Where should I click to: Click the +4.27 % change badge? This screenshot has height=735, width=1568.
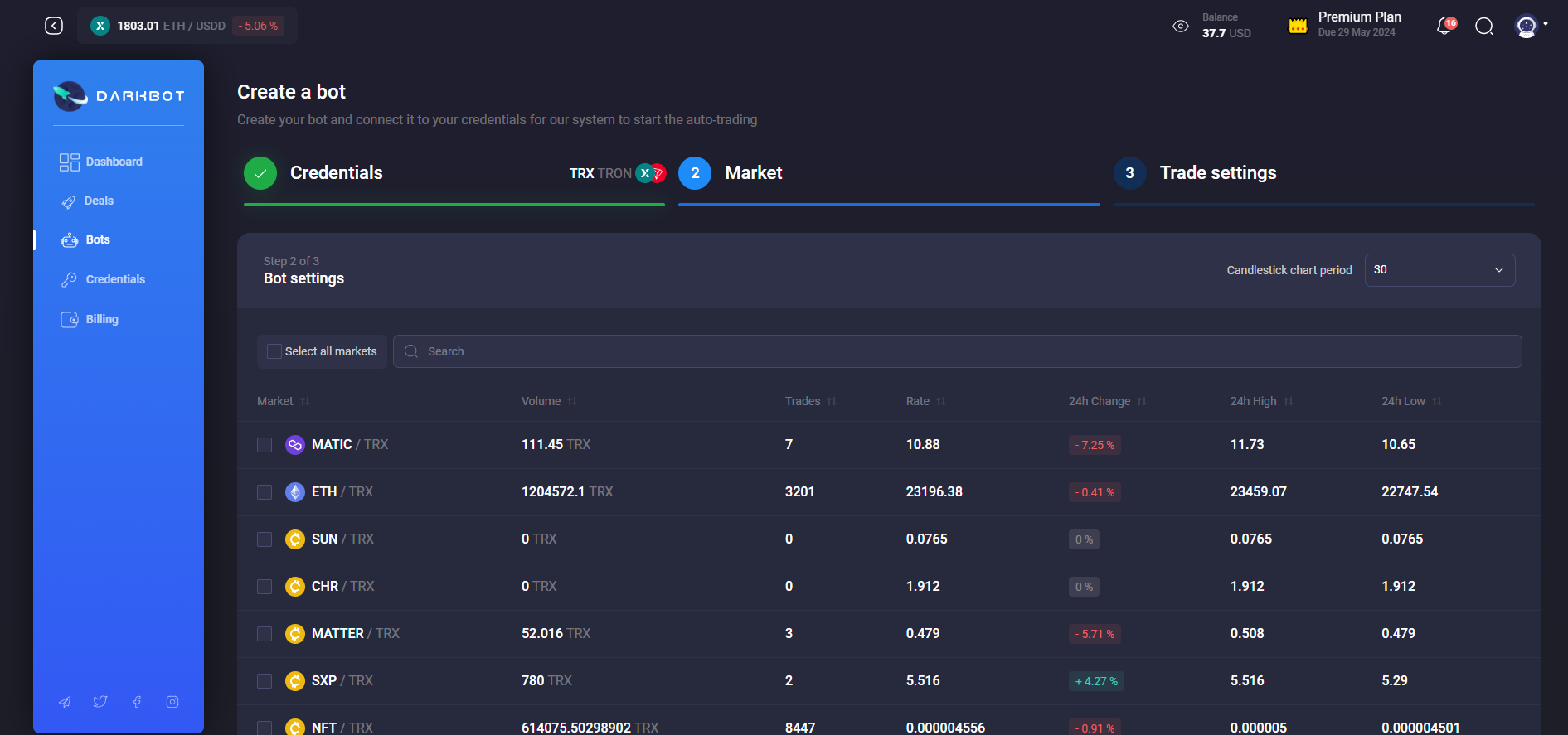pos(1096,681)
